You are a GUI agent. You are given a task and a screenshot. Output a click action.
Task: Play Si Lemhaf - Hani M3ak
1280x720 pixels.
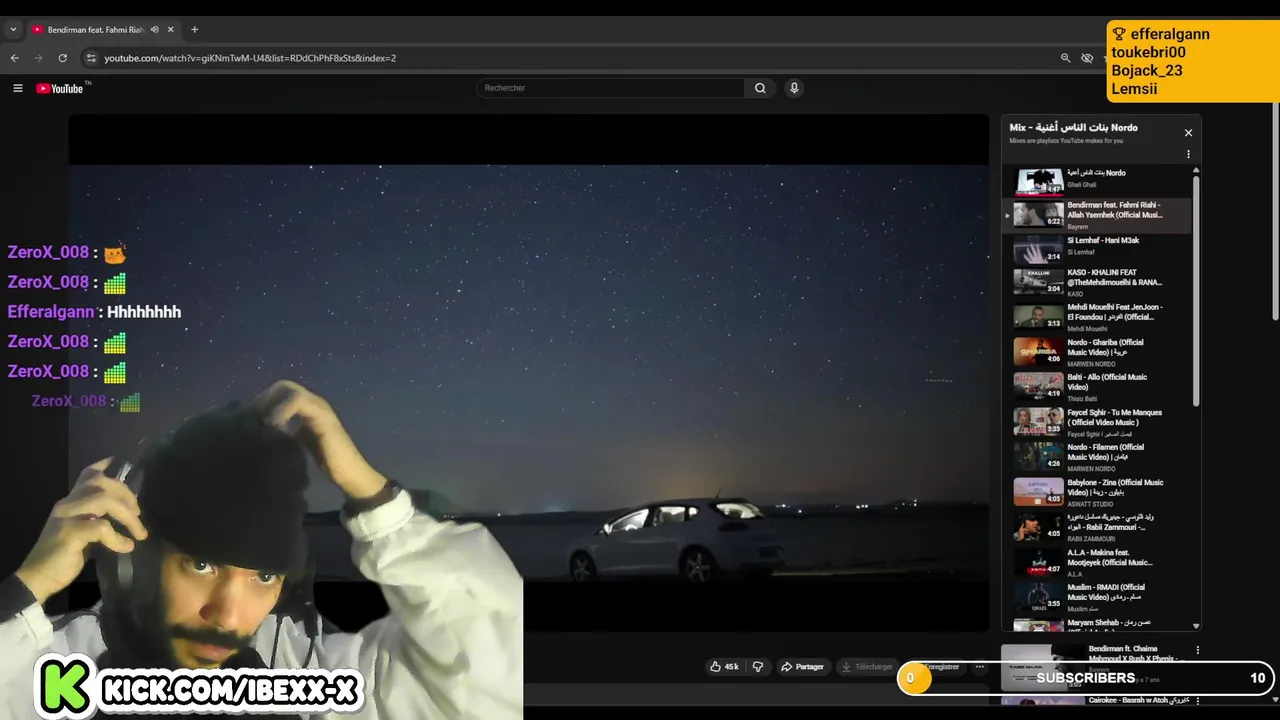pyautogui.click(x=1096, y=249)
